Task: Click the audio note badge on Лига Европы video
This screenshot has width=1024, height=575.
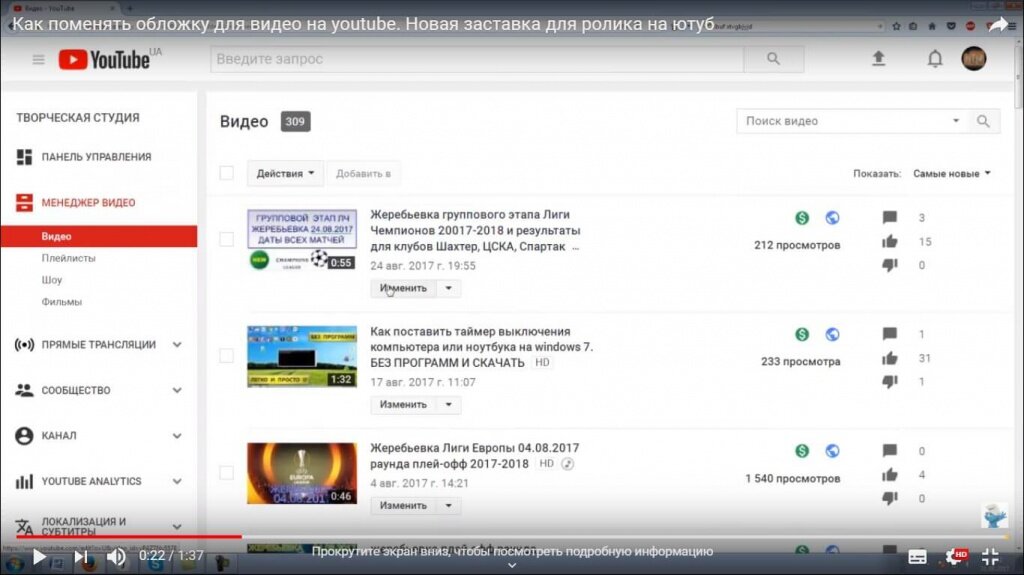Action: 568,464
